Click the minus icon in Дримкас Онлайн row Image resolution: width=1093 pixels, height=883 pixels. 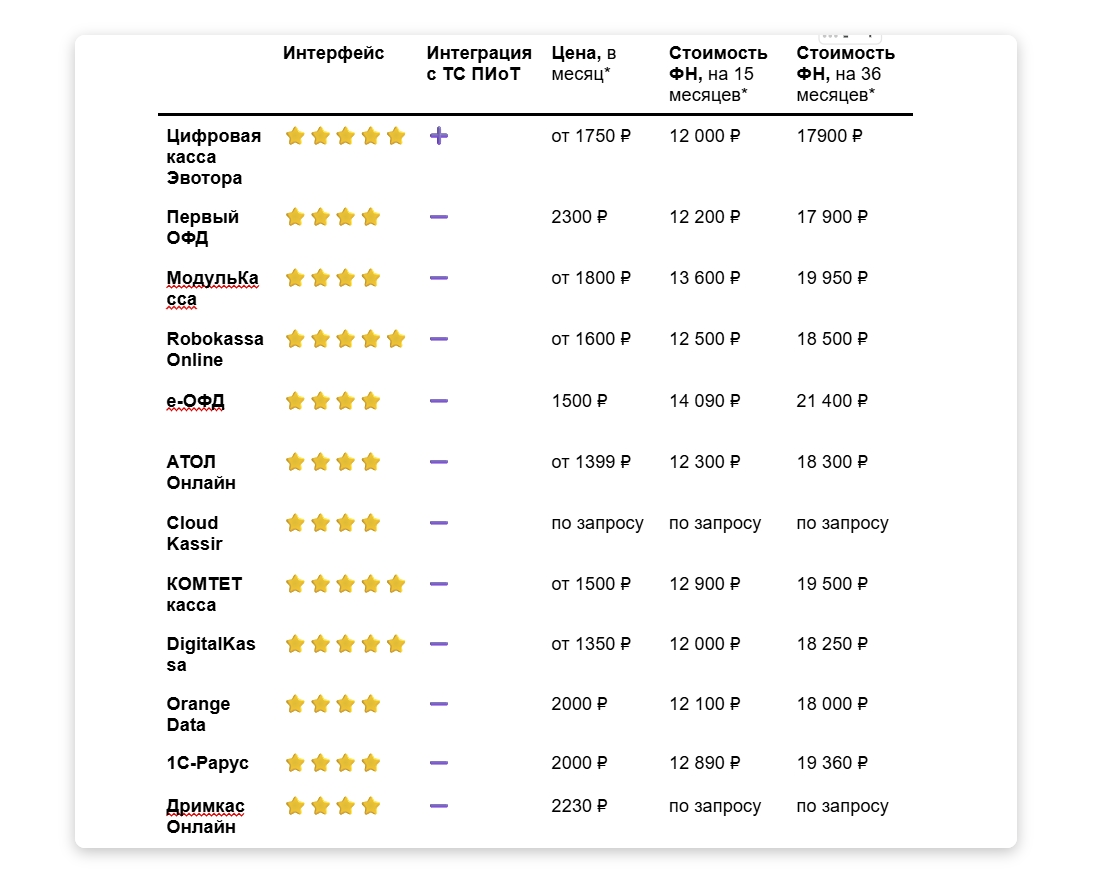pos(438,806)
